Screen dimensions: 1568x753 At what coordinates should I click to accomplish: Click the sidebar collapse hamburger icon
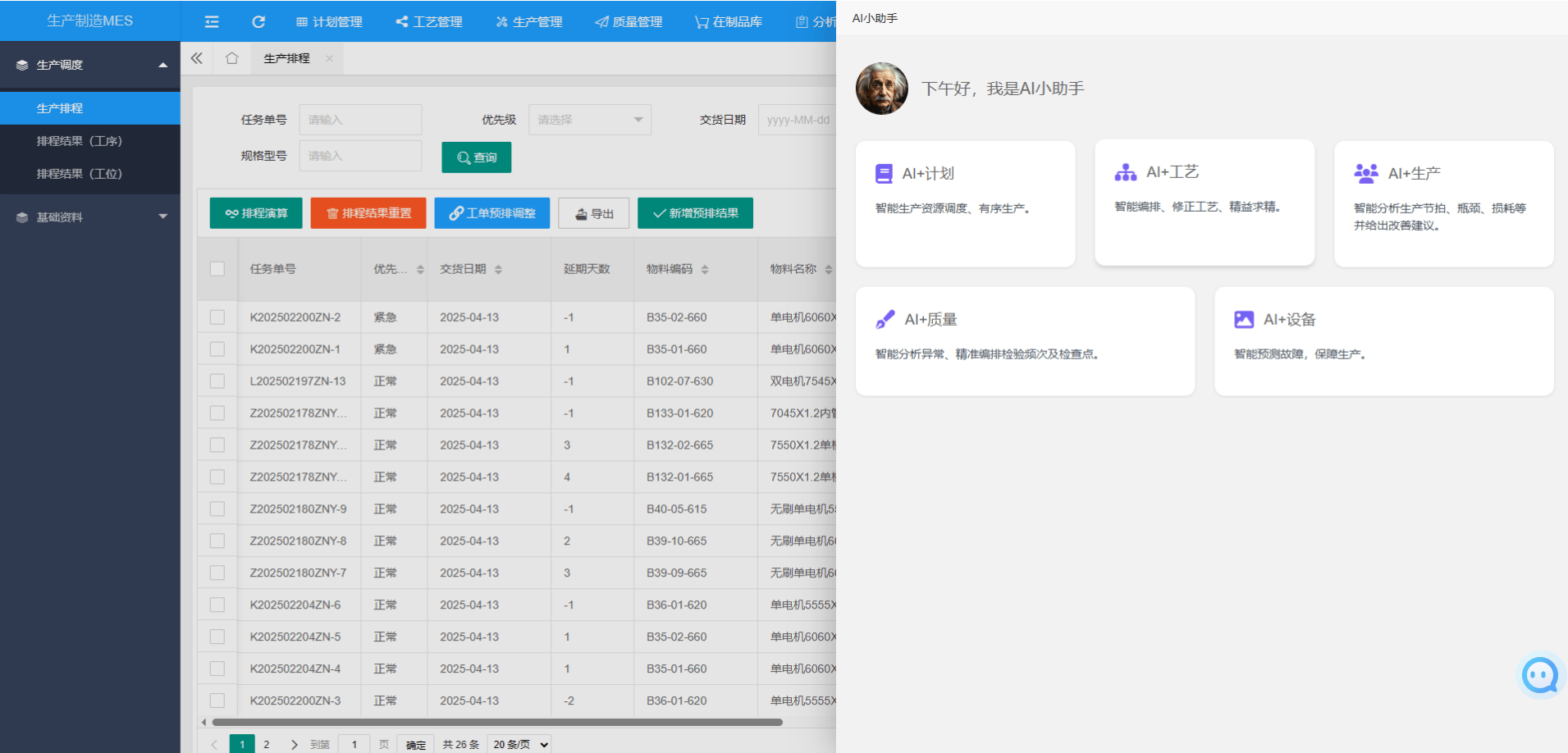[212, 21]
